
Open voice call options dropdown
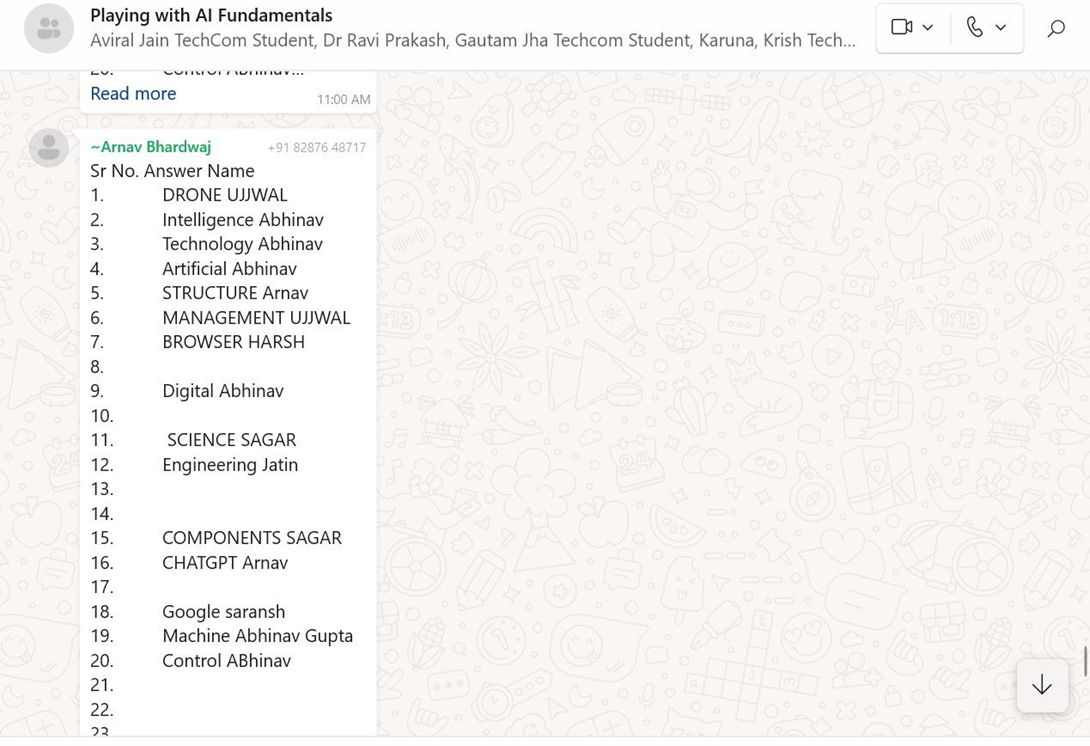[1000, 28]
